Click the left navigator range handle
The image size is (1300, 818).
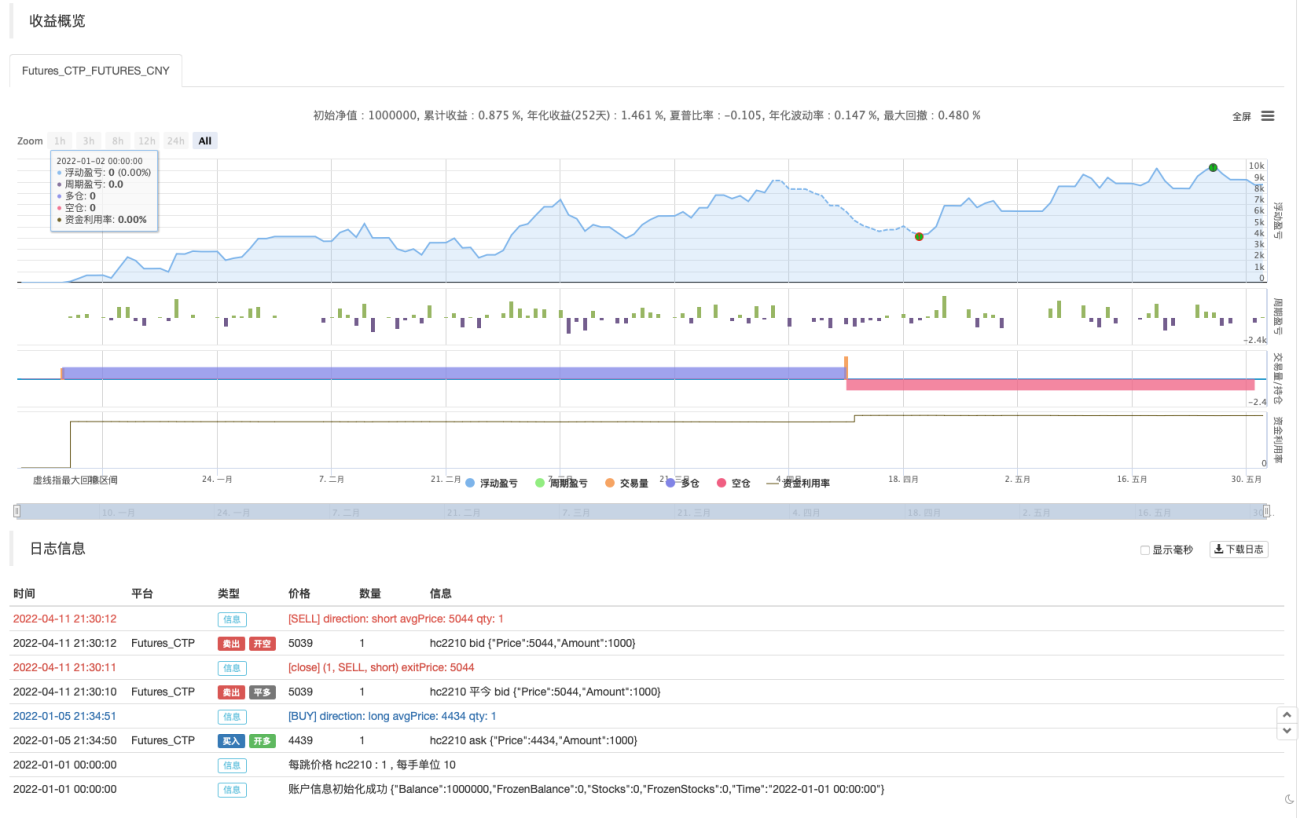coord(16,511)
